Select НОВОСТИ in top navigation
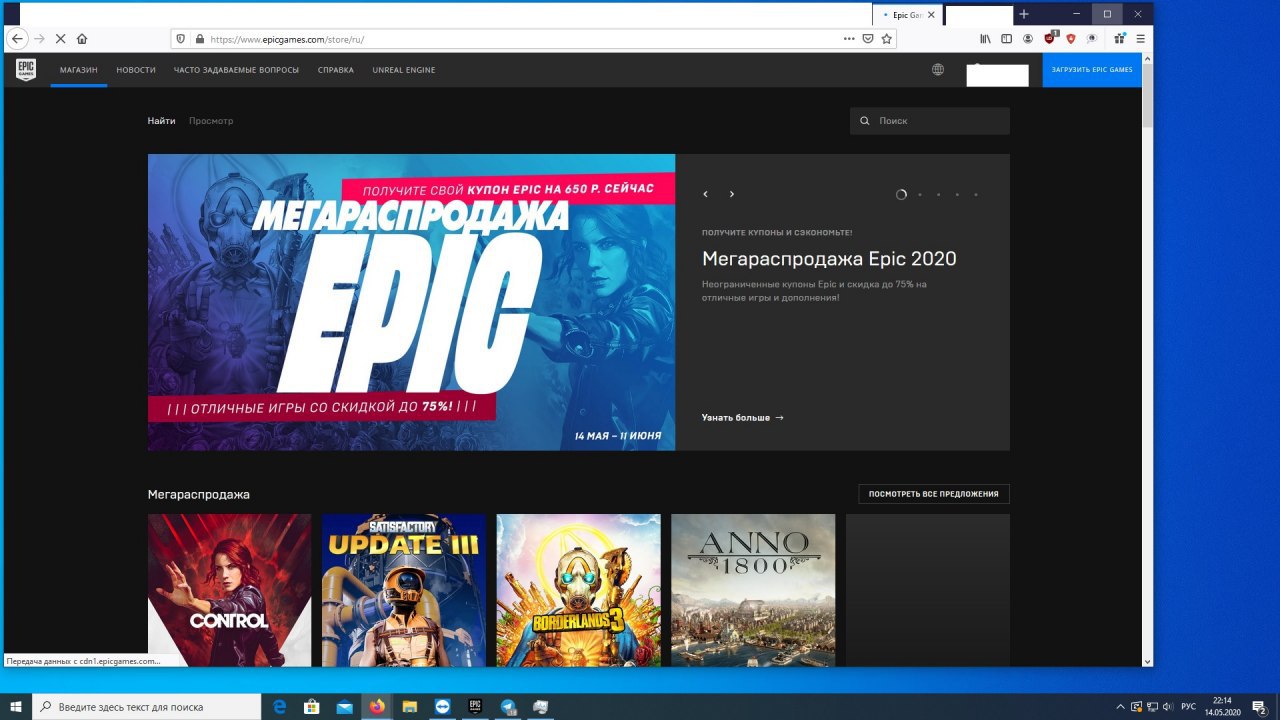The width and height of the screenshot is (1280, 720). pyautogui.click(x=136, y=70)
